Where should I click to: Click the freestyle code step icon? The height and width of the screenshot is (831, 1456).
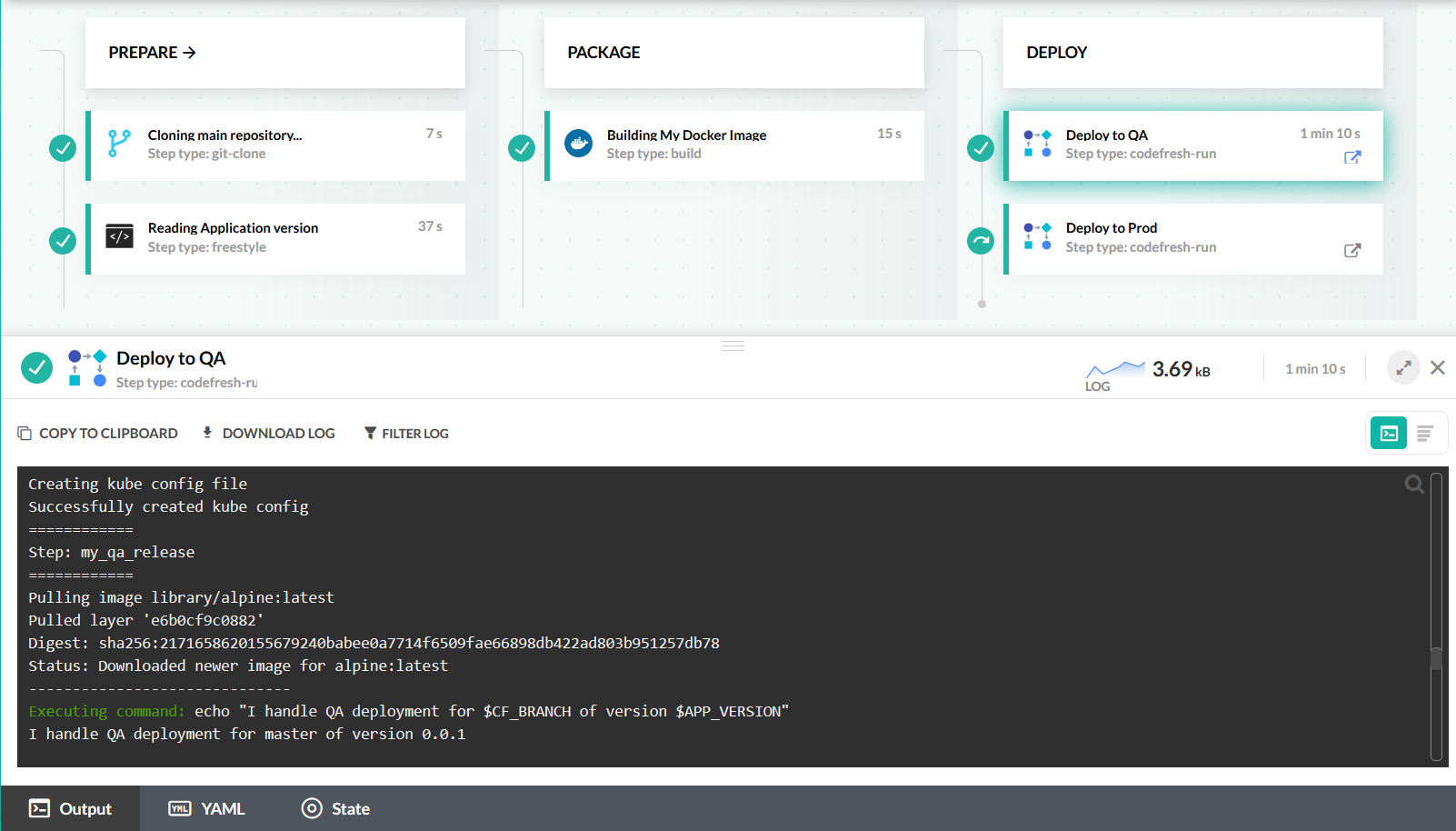click(119, 236)
